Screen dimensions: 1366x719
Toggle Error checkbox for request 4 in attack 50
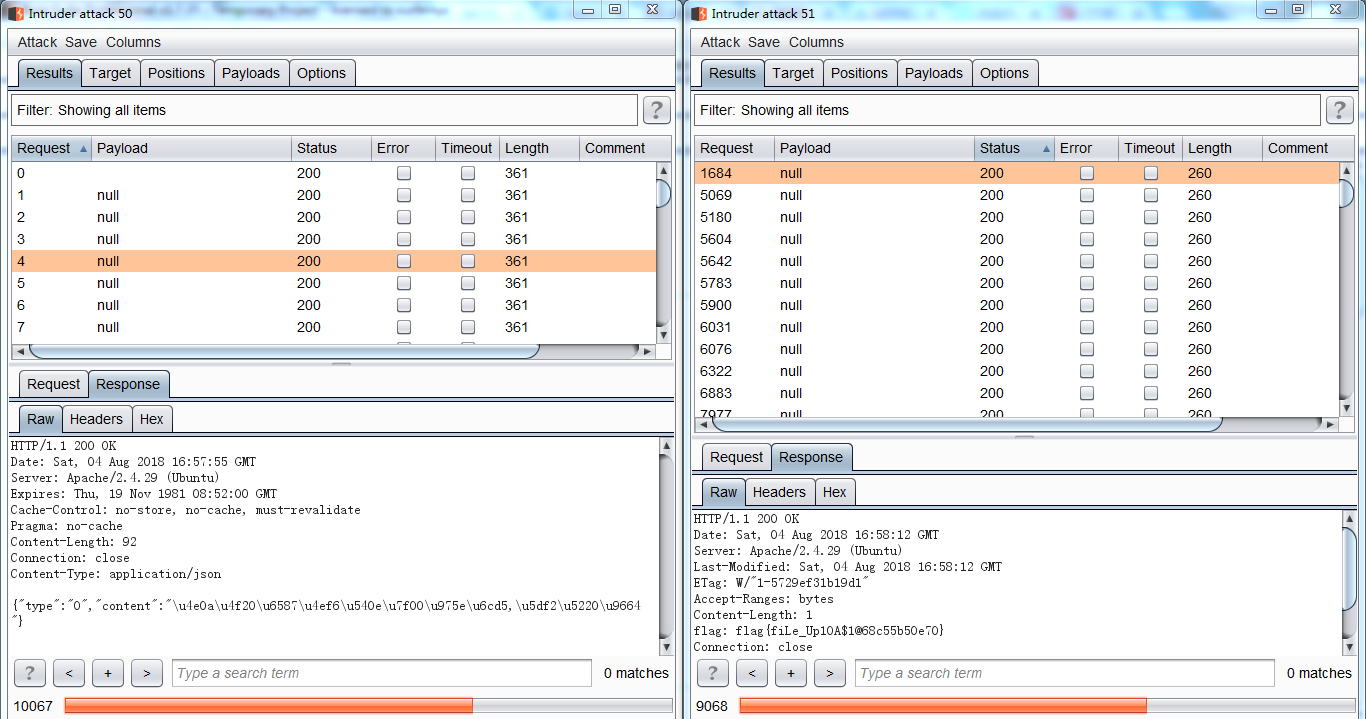pos(404,261)
